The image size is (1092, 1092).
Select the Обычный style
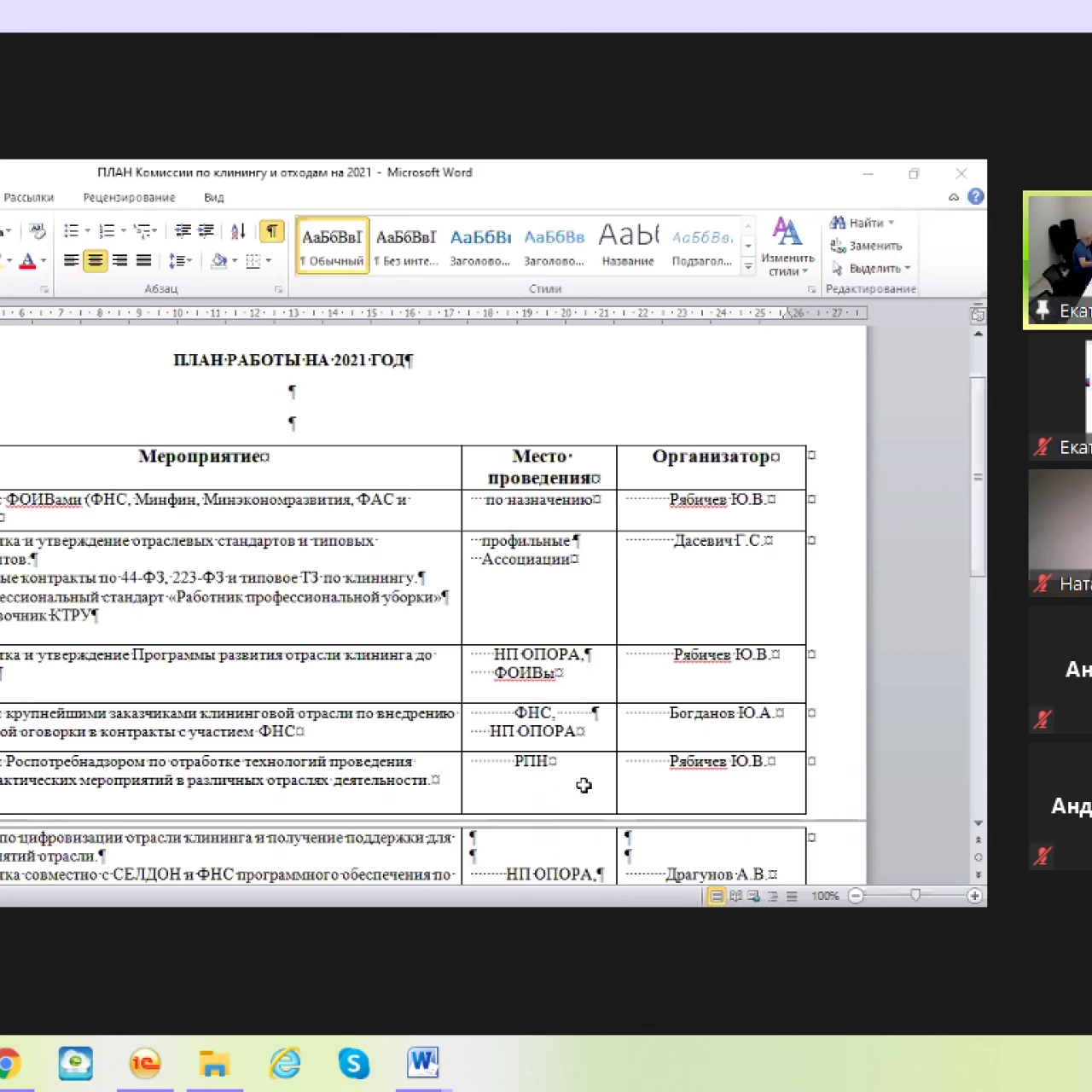point(332,246)
